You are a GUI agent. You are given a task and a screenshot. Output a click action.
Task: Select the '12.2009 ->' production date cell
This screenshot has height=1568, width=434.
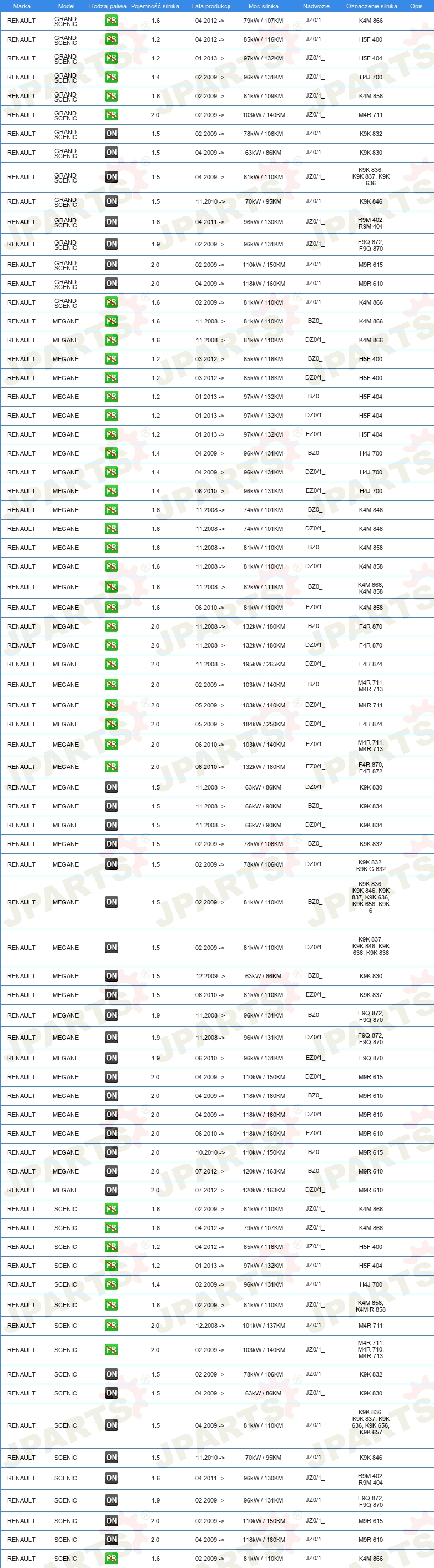click(x=210, y=976)
